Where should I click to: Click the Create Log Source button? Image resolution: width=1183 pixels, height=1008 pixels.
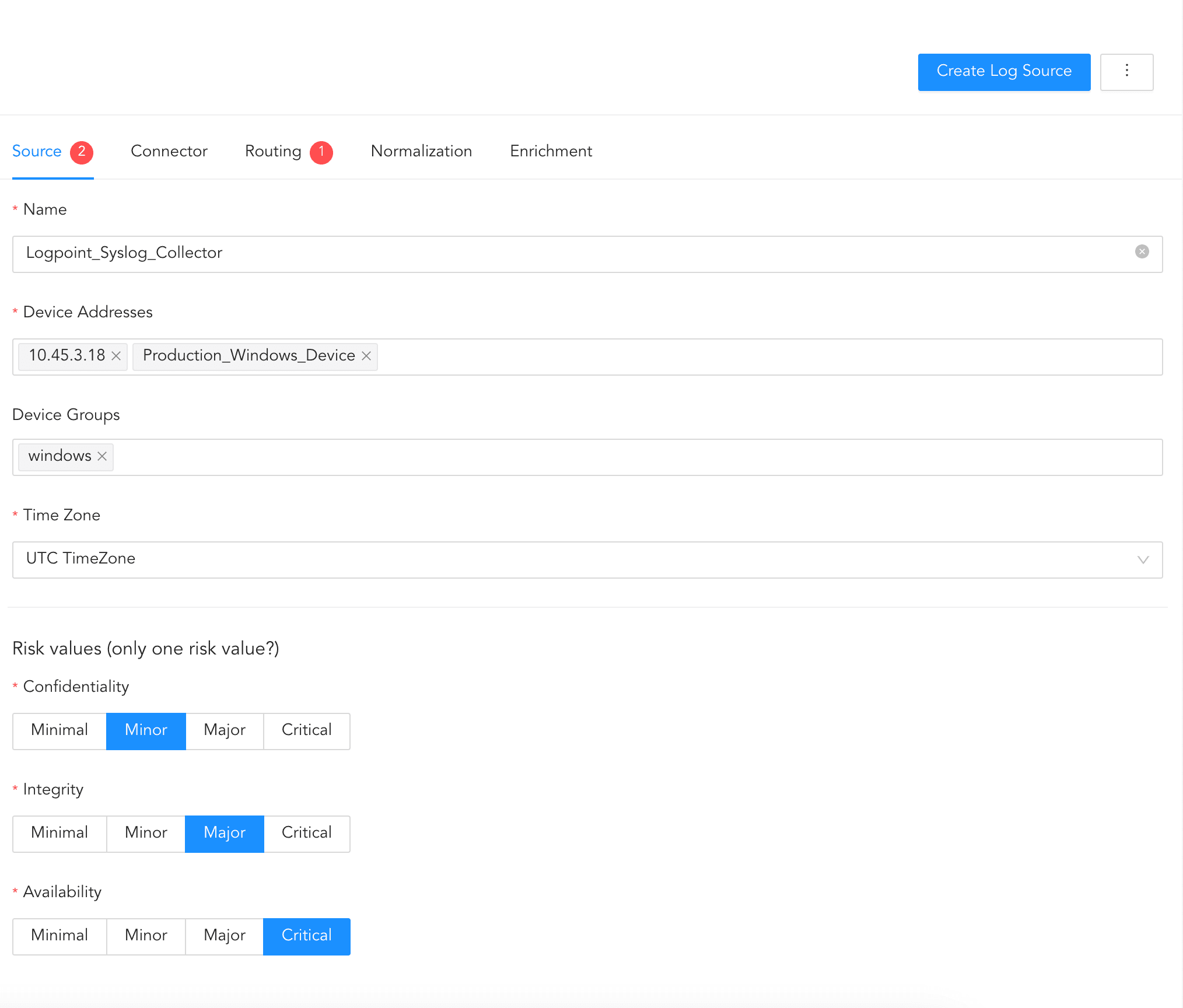[1003, 72]
